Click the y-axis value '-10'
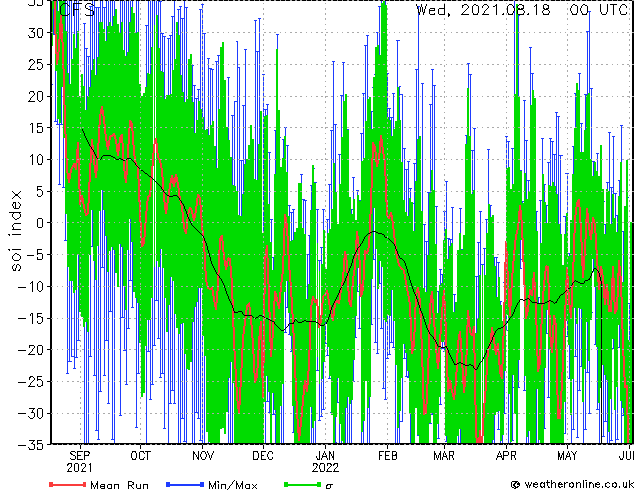Viewport: 634px width, 490px height. click(x=31, y=286)
